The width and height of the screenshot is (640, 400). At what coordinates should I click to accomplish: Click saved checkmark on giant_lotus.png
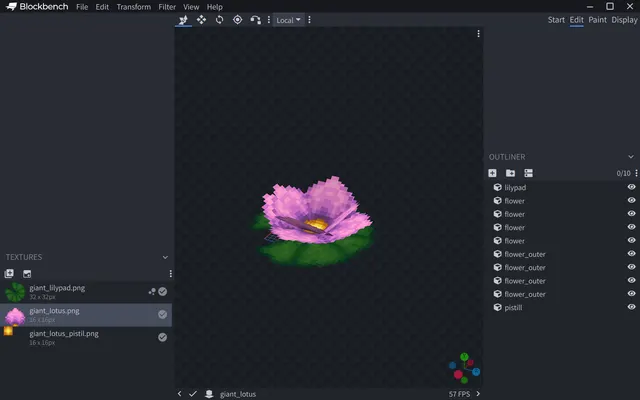click(x=162, y=314)
